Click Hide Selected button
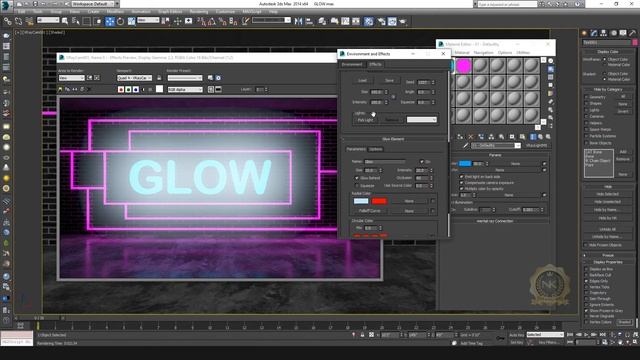 tap(607, 194)
